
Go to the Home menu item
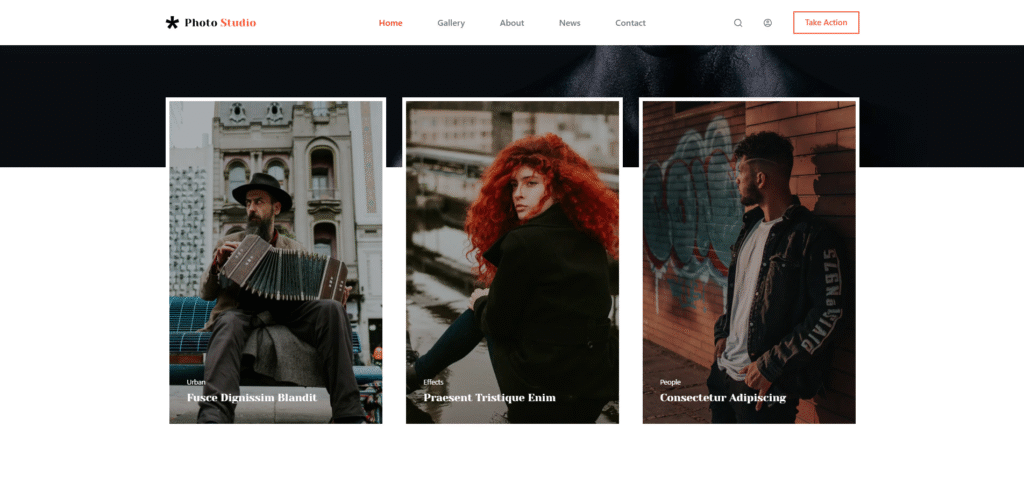click(390, 23)
